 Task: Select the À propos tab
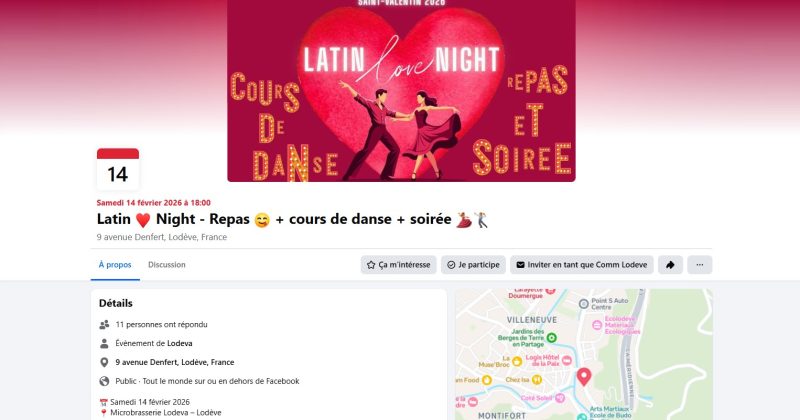pos(115,265)
